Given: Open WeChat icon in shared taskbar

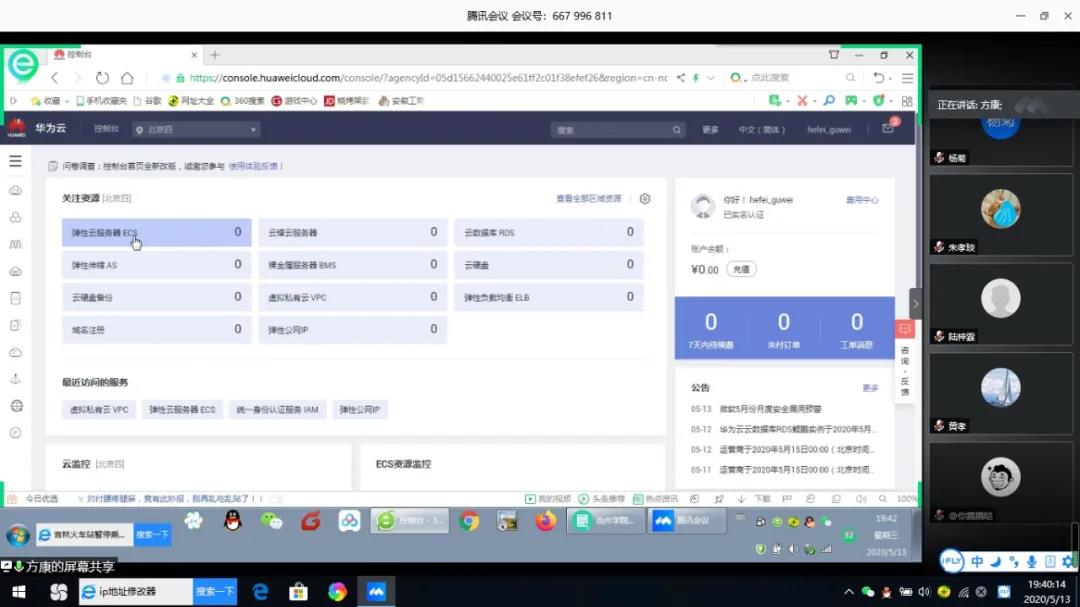Looking at the screenshot, I should (x=271, y=521).
